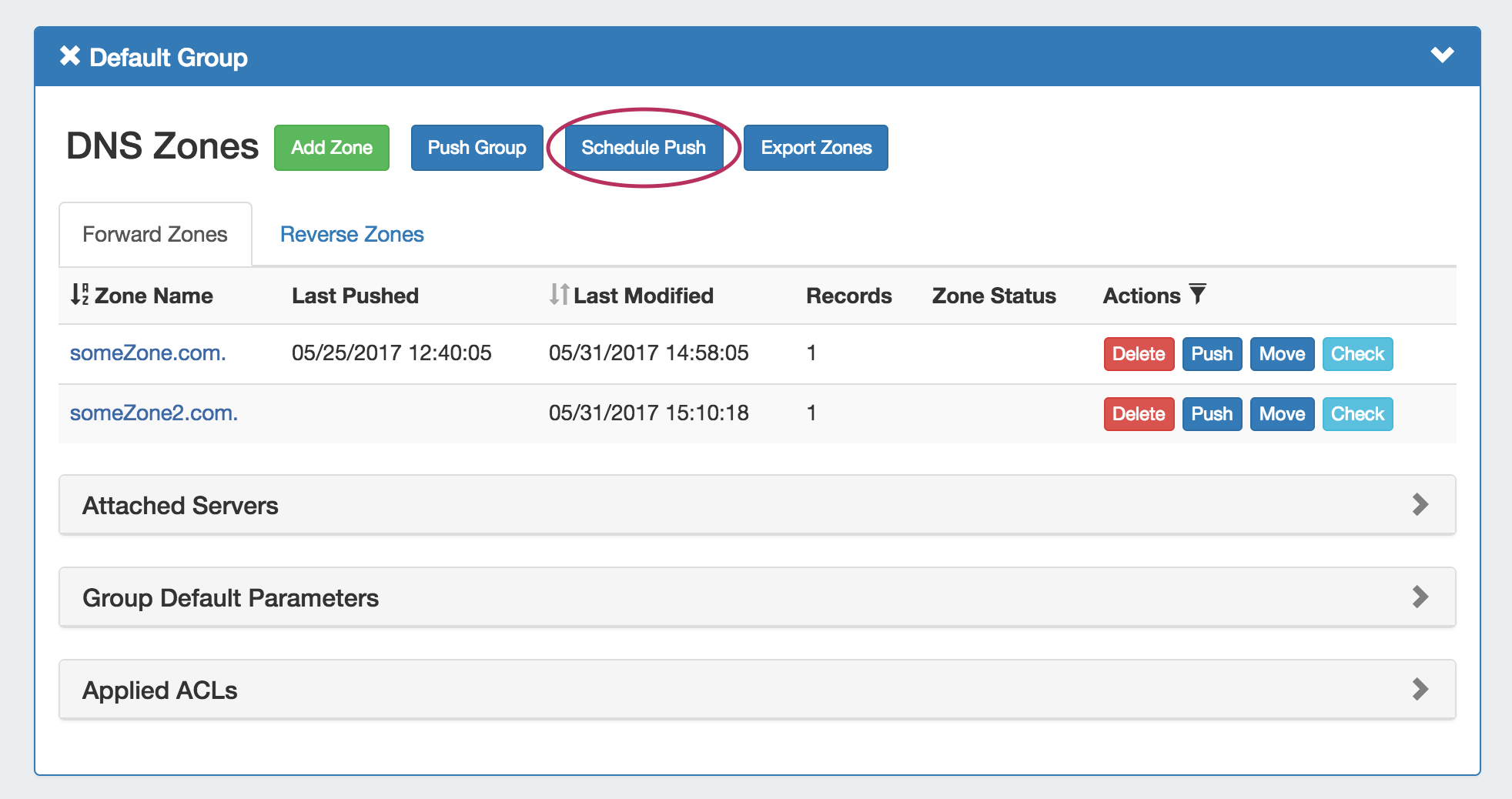
Task: Open the someZone2.com. zone link
Action: [x=154, y=413]
